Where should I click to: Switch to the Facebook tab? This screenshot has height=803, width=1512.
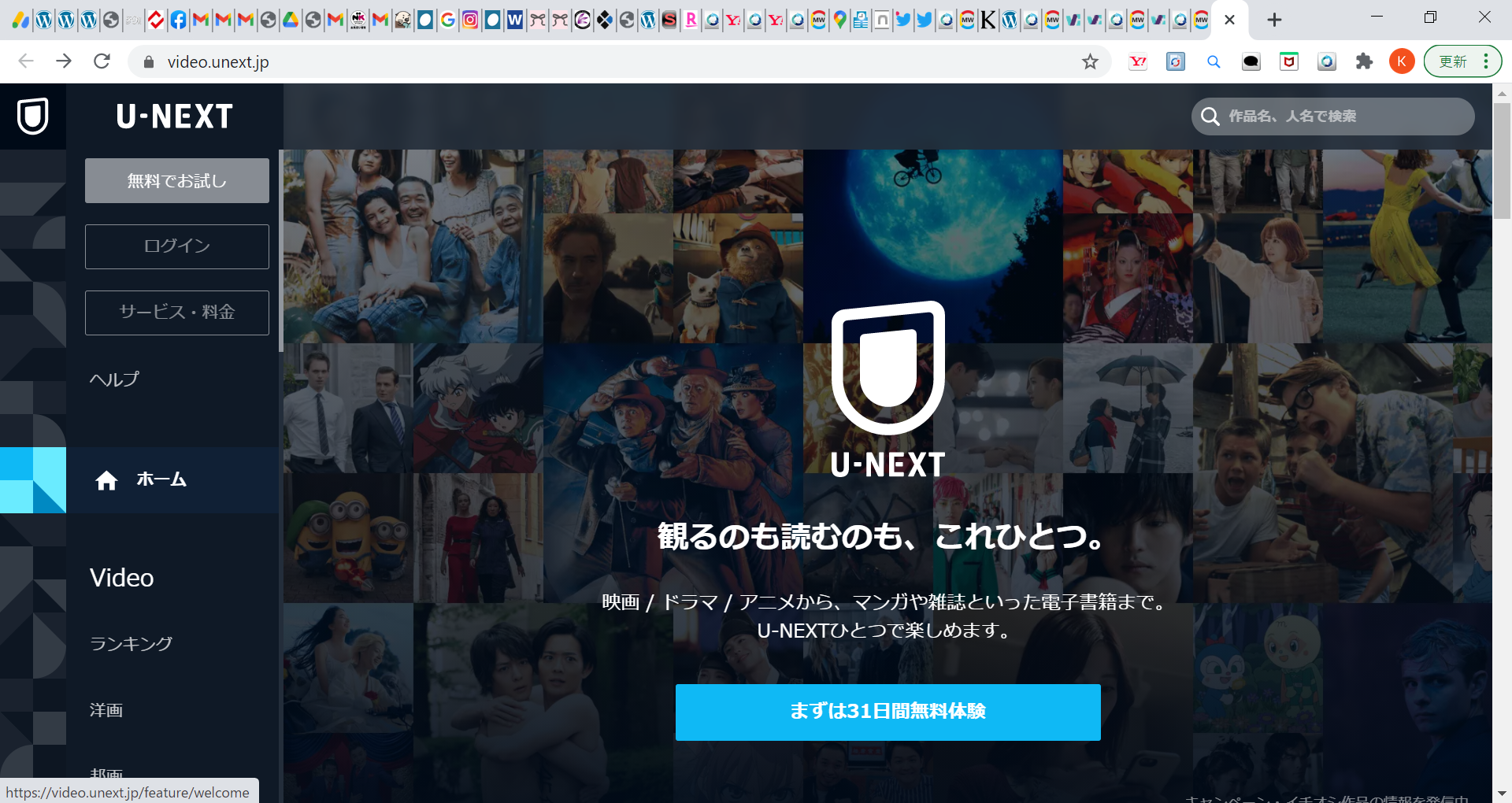pyautogui.click(x=179, y=20)
